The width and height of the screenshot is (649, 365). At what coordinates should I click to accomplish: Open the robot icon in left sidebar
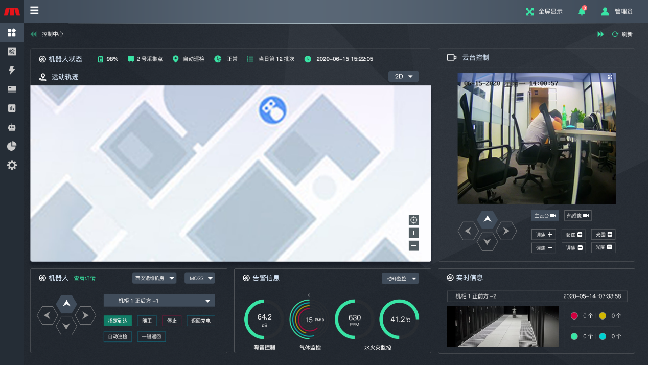coord(12,127)
